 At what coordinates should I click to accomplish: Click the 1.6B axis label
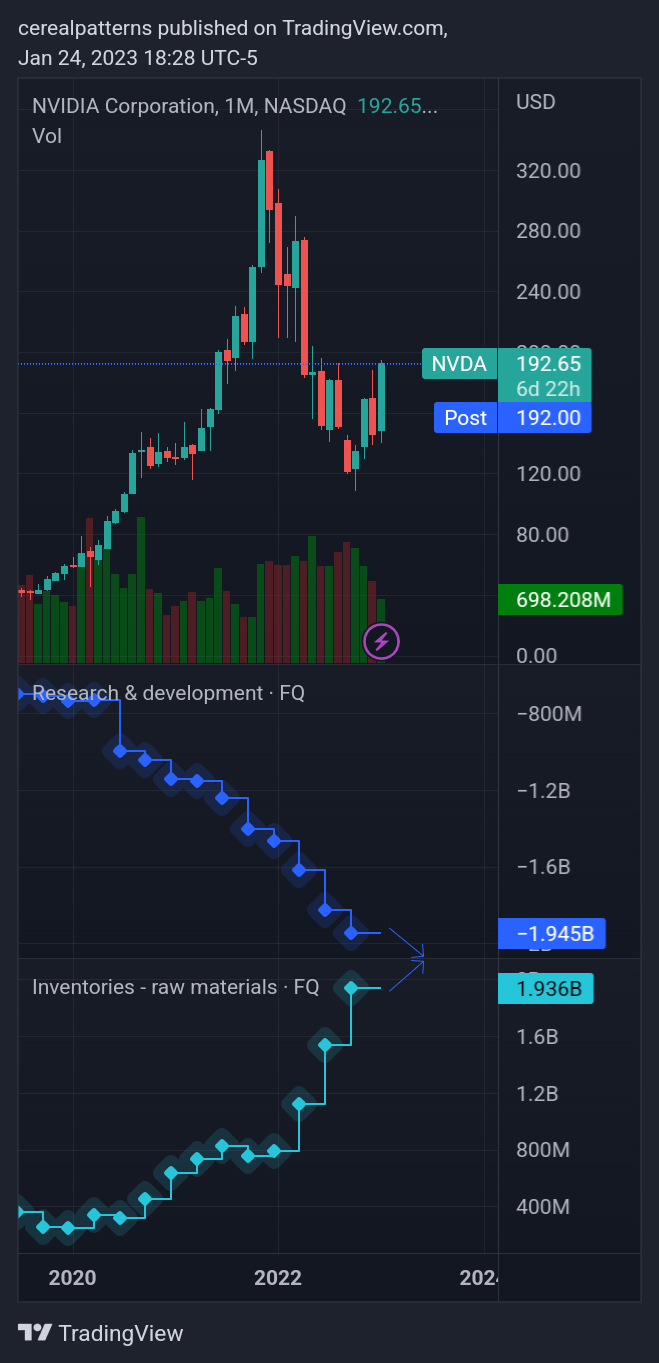[537, 1037]
